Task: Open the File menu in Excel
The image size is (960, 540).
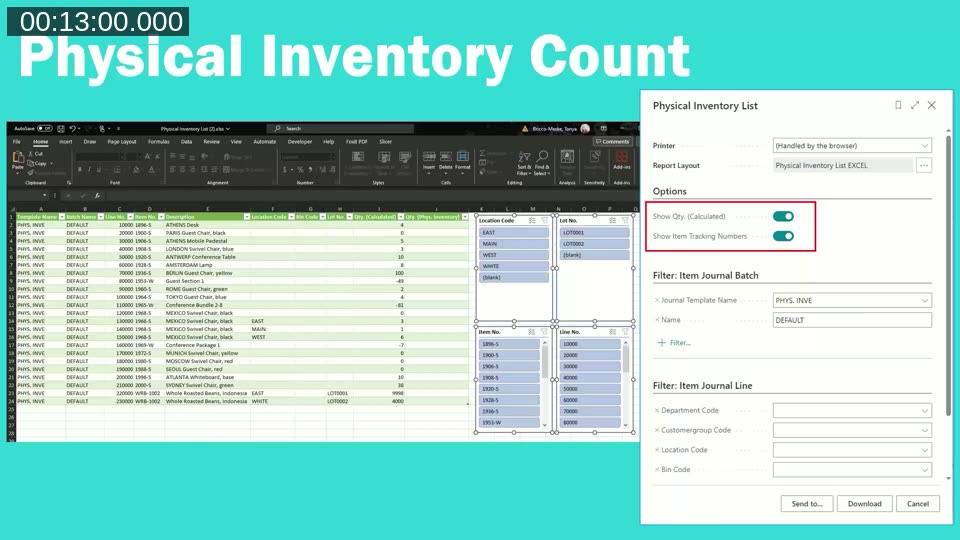Action: click(17, 141)
